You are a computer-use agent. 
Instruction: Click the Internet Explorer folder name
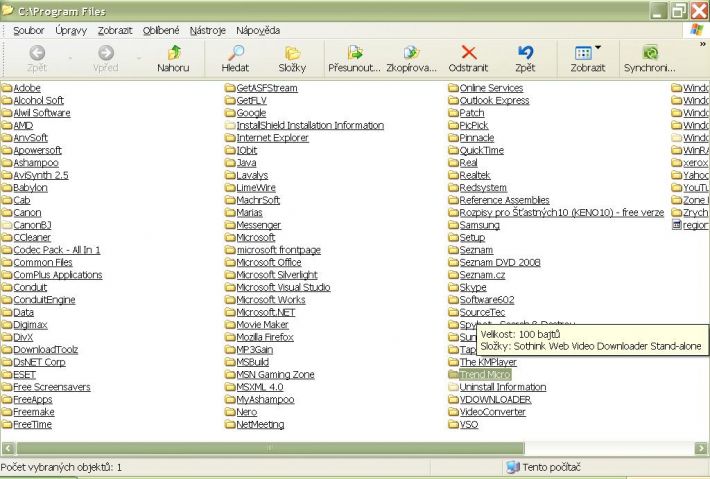coord(273,138)
